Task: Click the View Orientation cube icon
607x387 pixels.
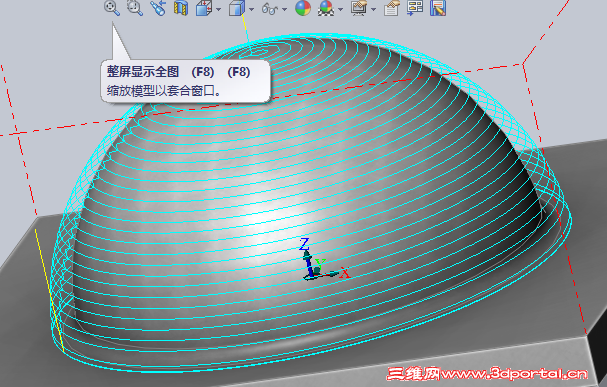Action: point(204,8)
